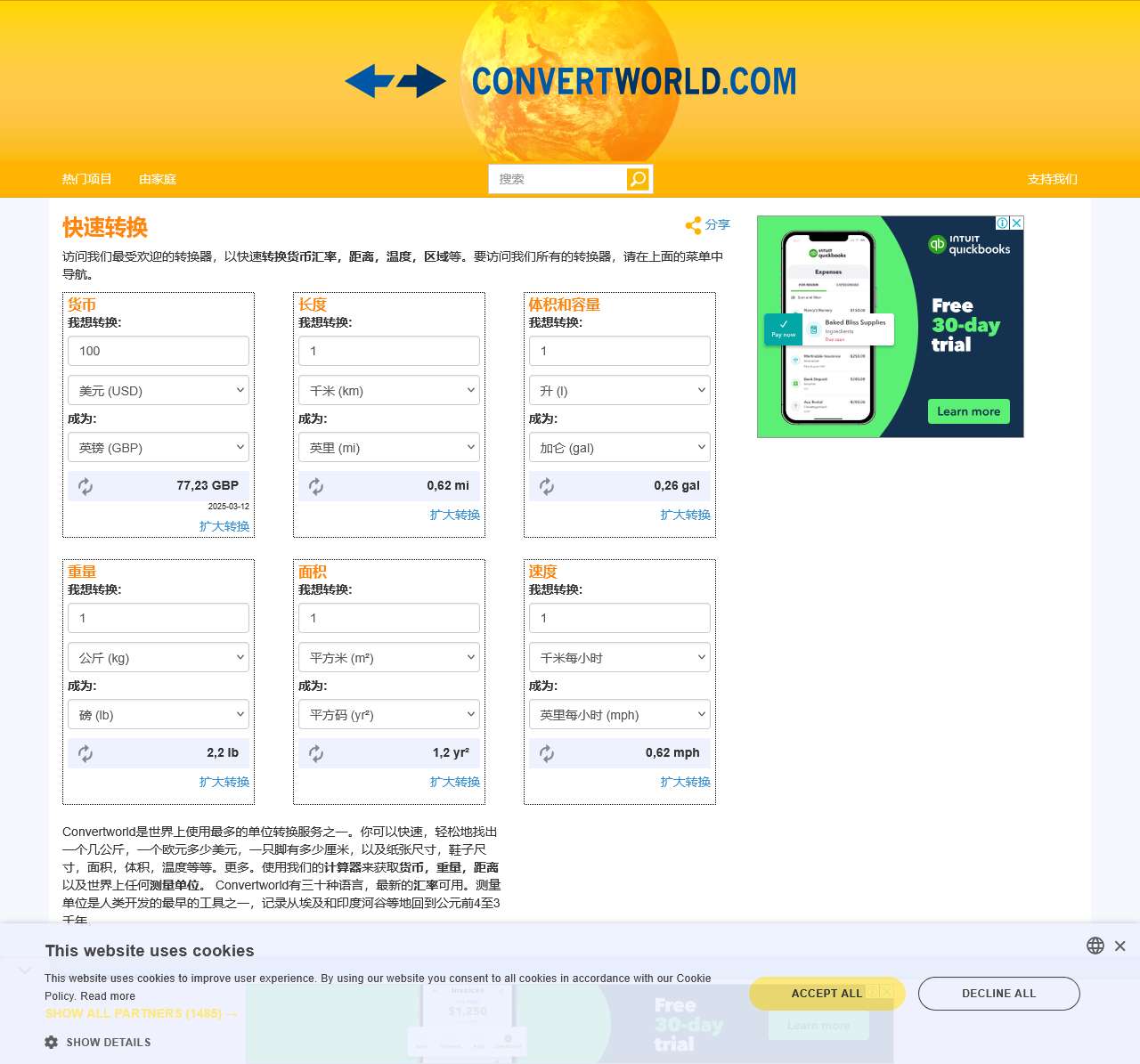Viewport: 1140px width, 1064px height.
Task: Click Read more in the cookie policy
Action: pos(108,996)
